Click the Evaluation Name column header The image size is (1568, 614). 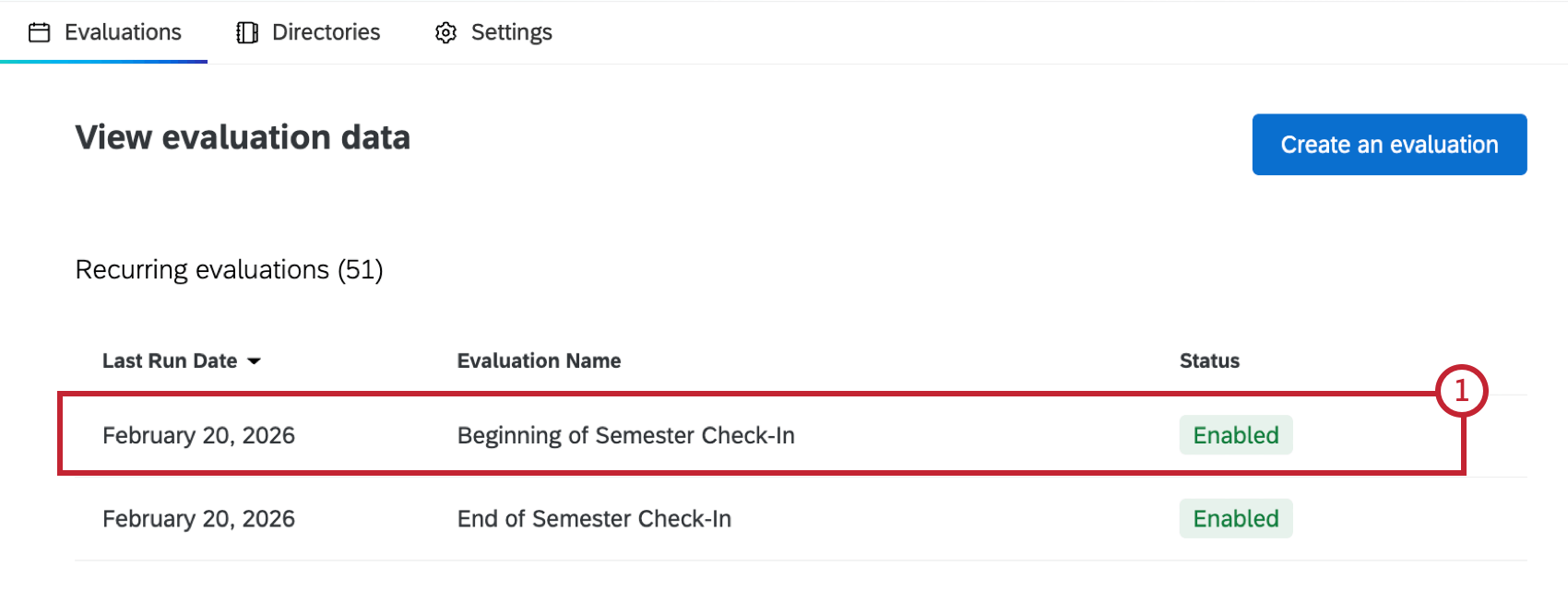(539, 361)
